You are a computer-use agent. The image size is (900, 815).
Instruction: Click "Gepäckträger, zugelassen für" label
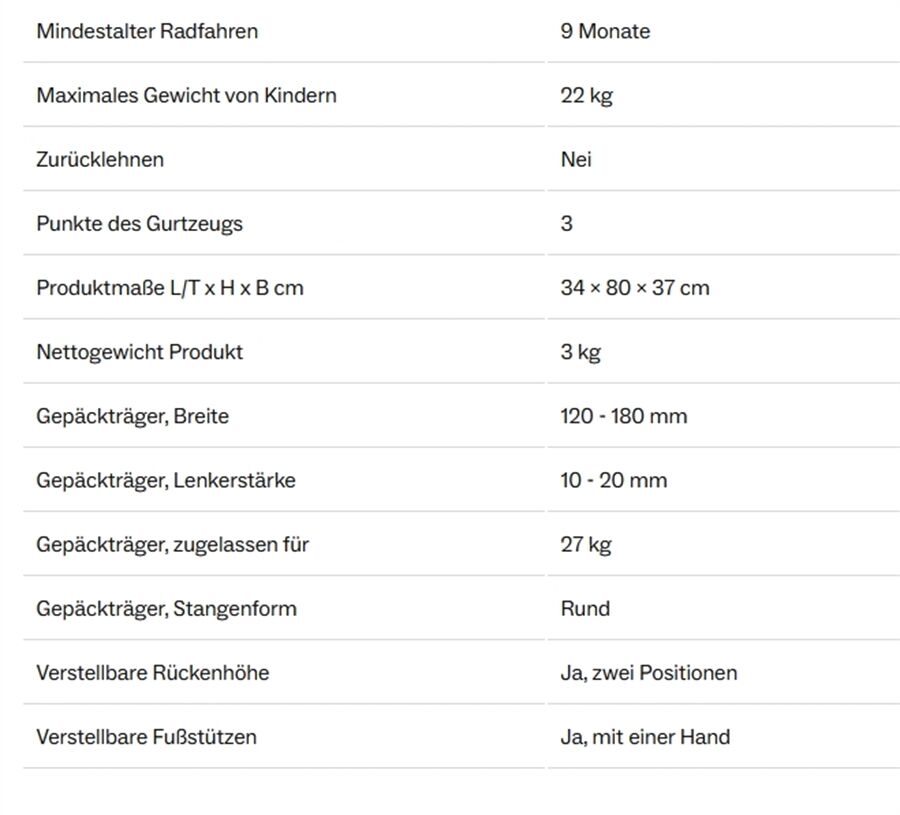pyautogui.click(x=172, y=544)
